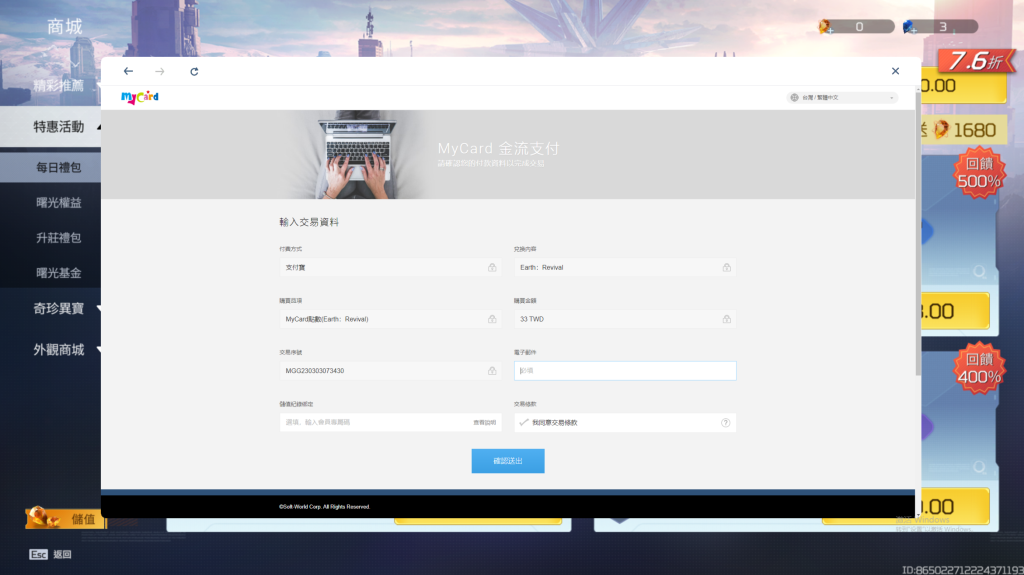Viewport: 1024px width, 575px height.
Task: Click lock icon in Earth: Revival field
Action: pyautogui.click(x=726, y=267)
